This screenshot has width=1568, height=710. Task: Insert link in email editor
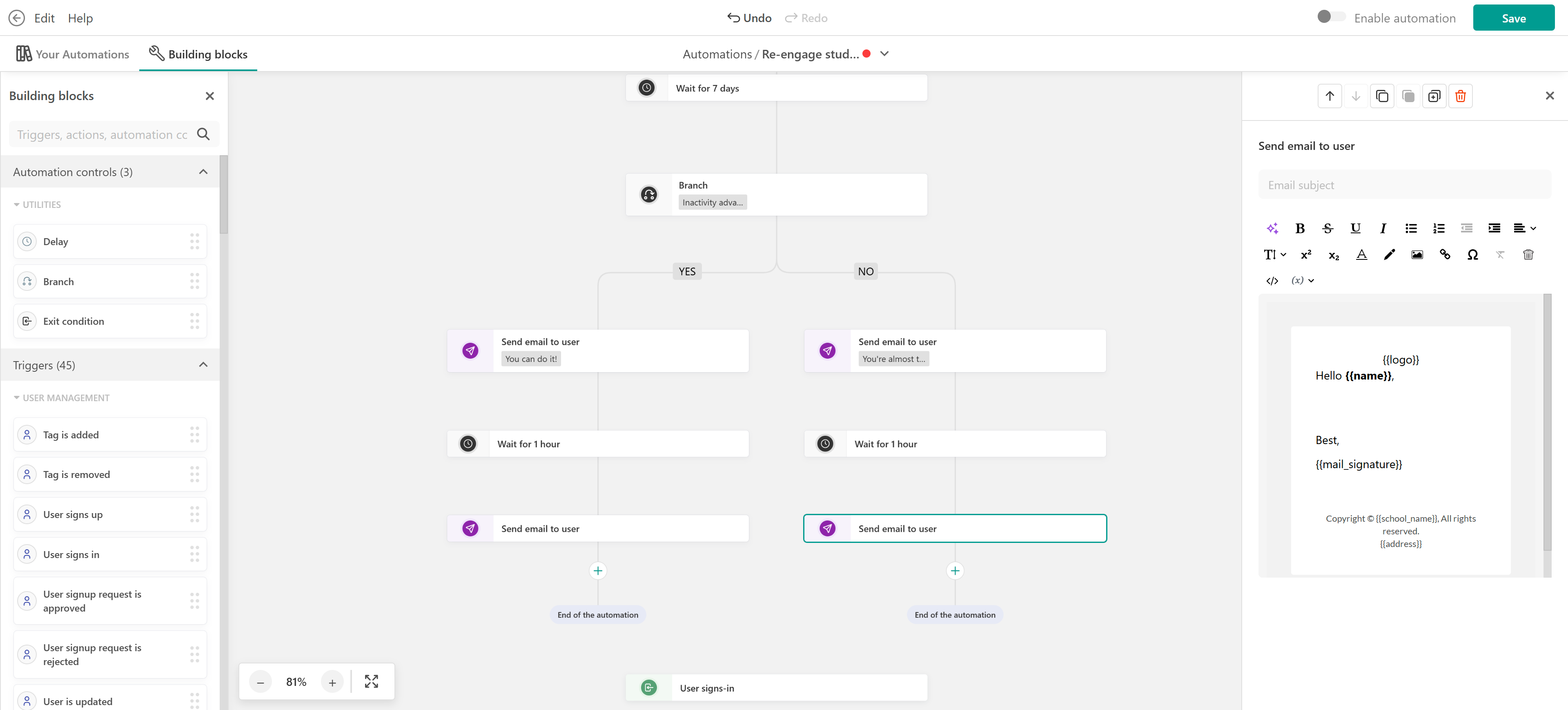click(x=1444, y=255)
